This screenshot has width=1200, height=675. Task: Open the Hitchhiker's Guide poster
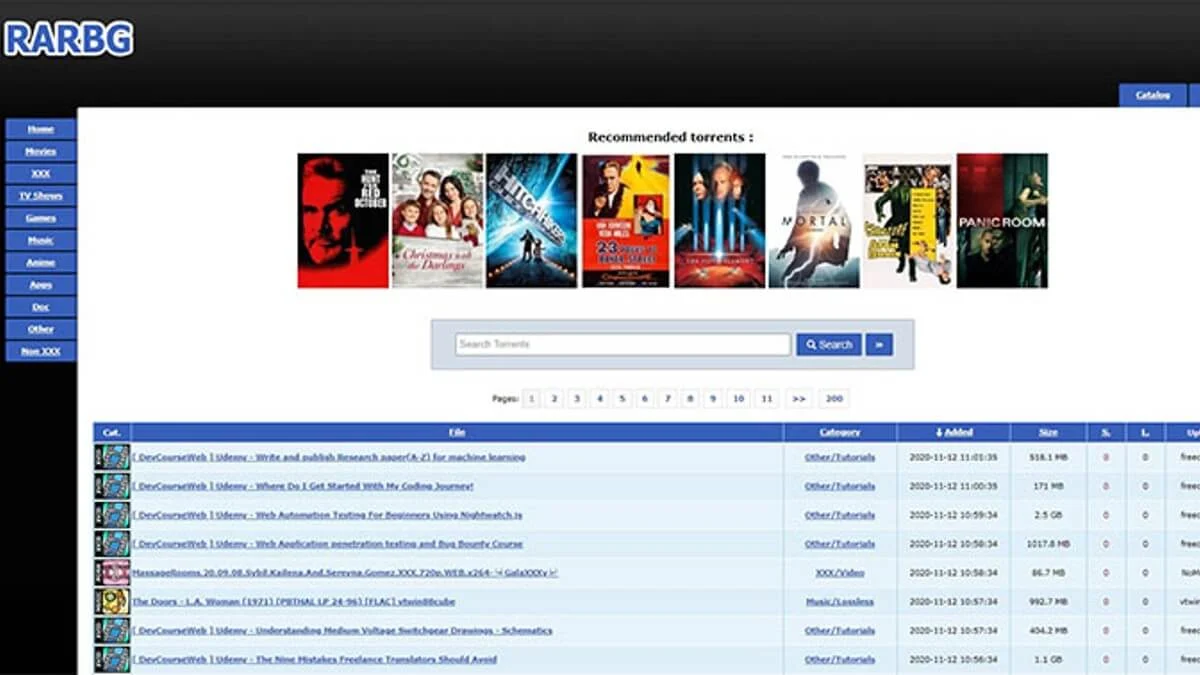(x=532, y=220)
